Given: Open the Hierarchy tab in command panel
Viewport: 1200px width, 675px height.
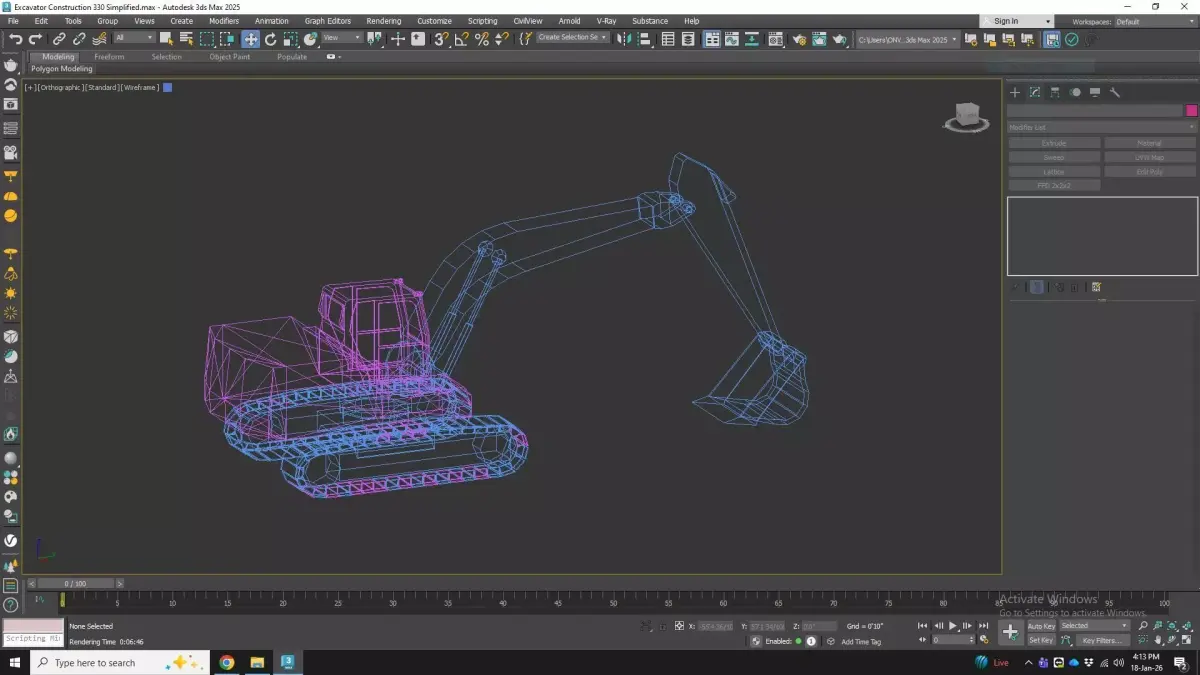Looking at the screenshot, I should tap(1055, 92).
